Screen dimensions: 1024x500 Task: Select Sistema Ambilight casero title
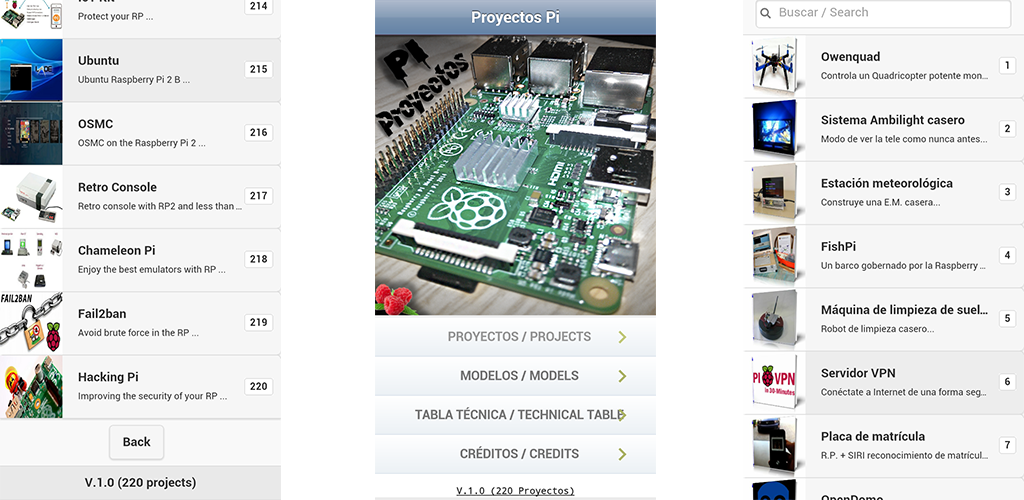coord(893,120)
